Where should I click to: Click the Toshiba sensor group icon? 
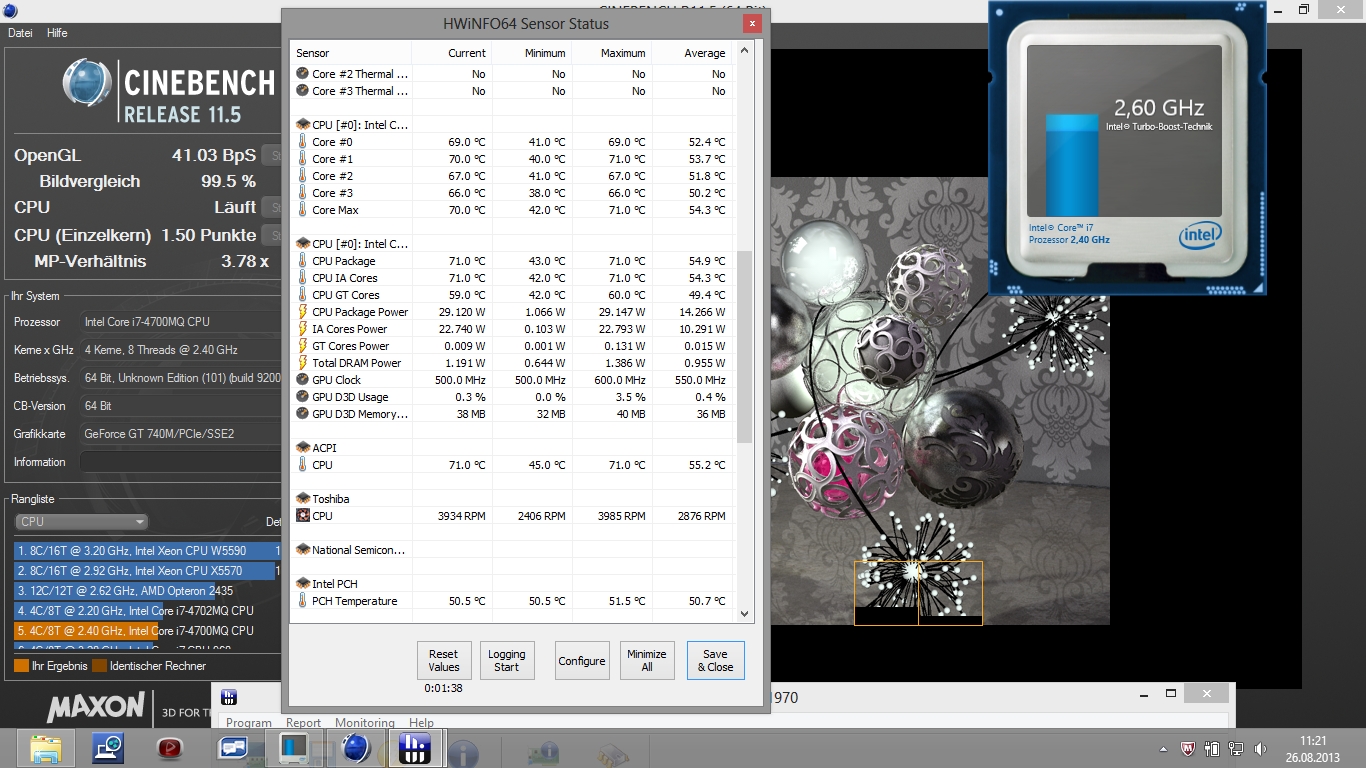[x=303, y=499]
